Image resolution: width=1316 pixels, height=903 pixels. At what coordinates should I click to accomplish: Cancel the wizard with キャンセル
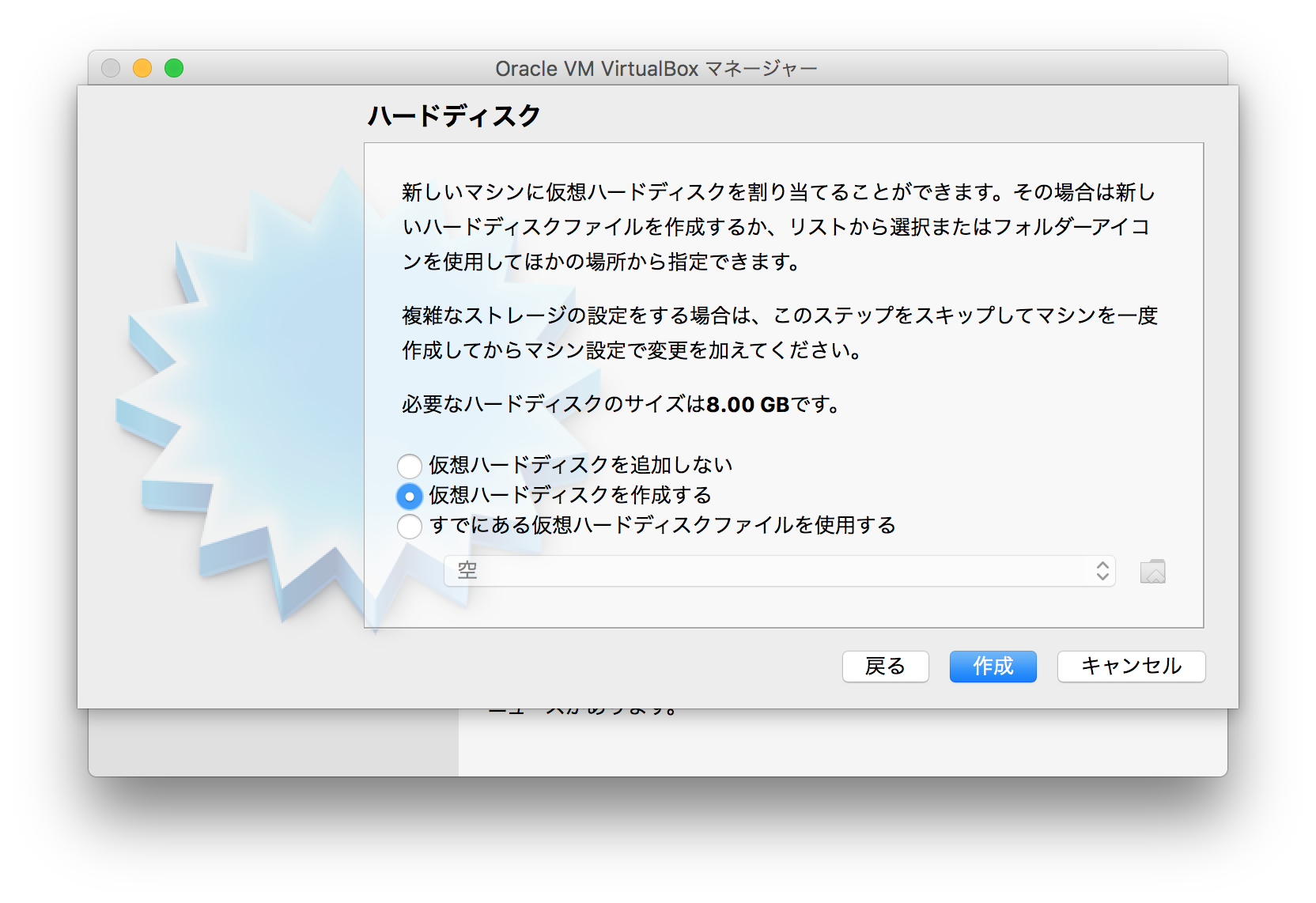coord(1131,667)
